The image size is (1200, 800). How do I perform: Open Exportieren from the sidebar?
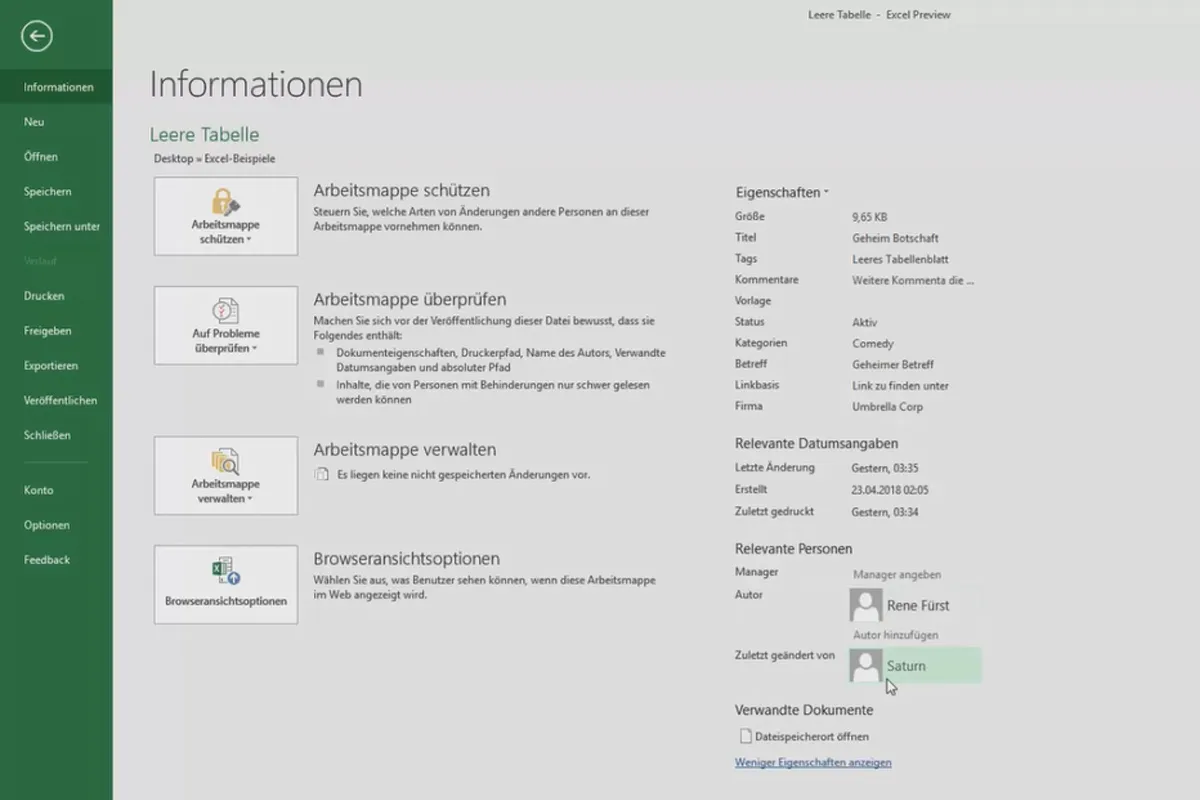click(x=56, y=366)
